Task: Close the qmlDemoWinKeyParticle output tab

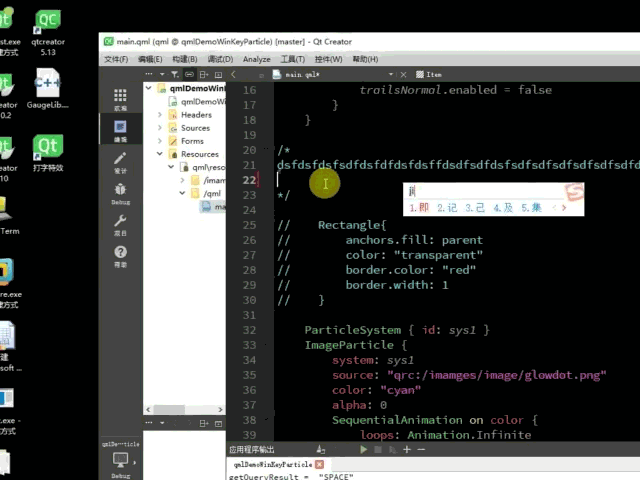Action: (320, 464)
